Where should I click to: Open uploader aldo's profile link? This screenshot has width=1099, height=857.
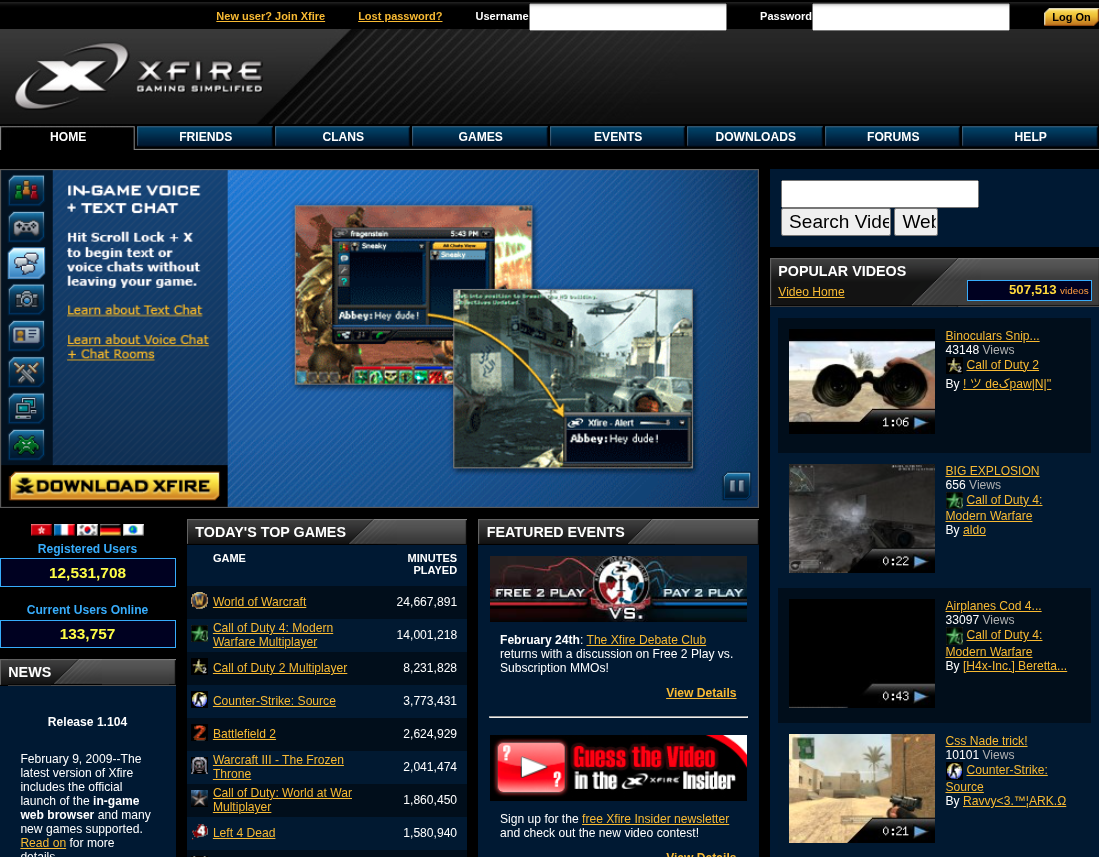[x=974, y=530]
